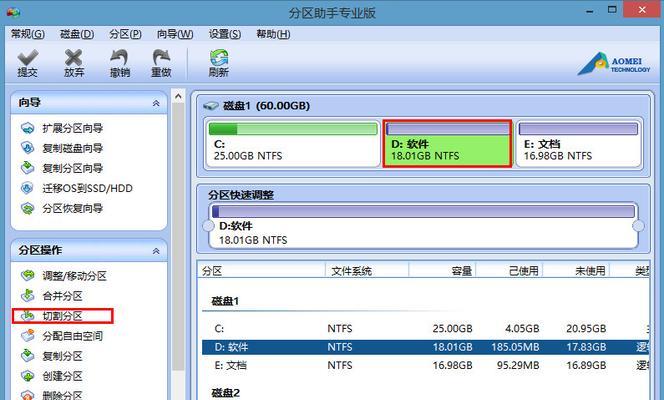Select the E: 文档 row in partition list
This screenshot has height=400, width=664.
coord(426,365)
